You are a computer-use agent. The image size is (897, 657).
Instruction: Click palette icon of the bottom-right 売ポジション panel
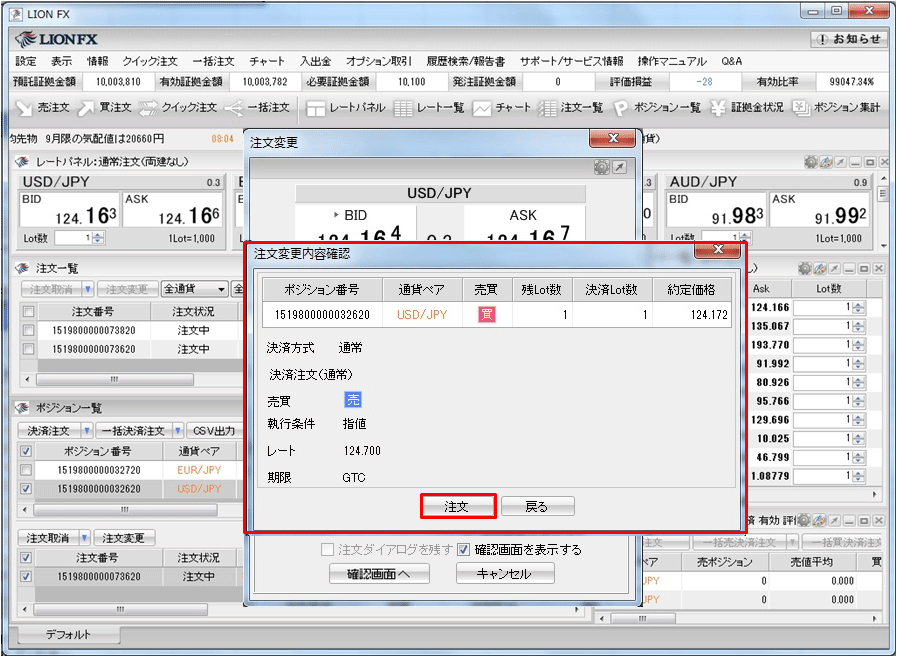[x=819, y=520]
